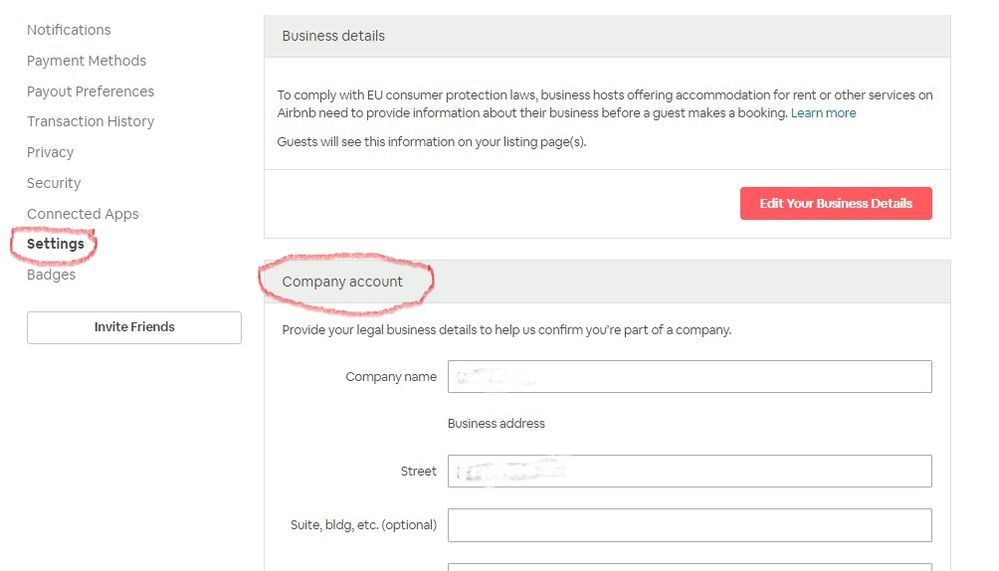Follow the Learn more link
Viewport: 999px width, 571px height.
tap(823, 113)
